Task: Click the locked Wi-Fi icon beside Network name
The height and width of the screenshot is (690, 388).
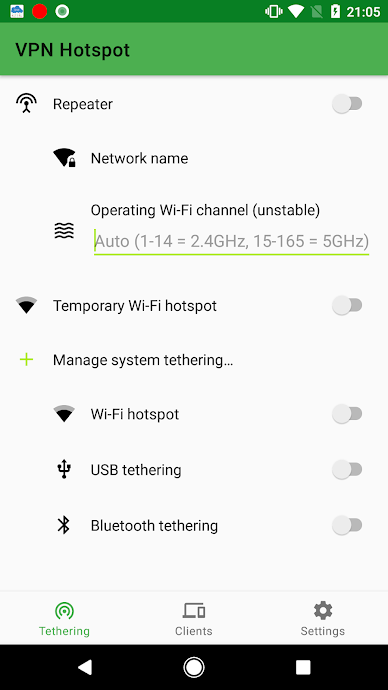Action: click(64, 158)
